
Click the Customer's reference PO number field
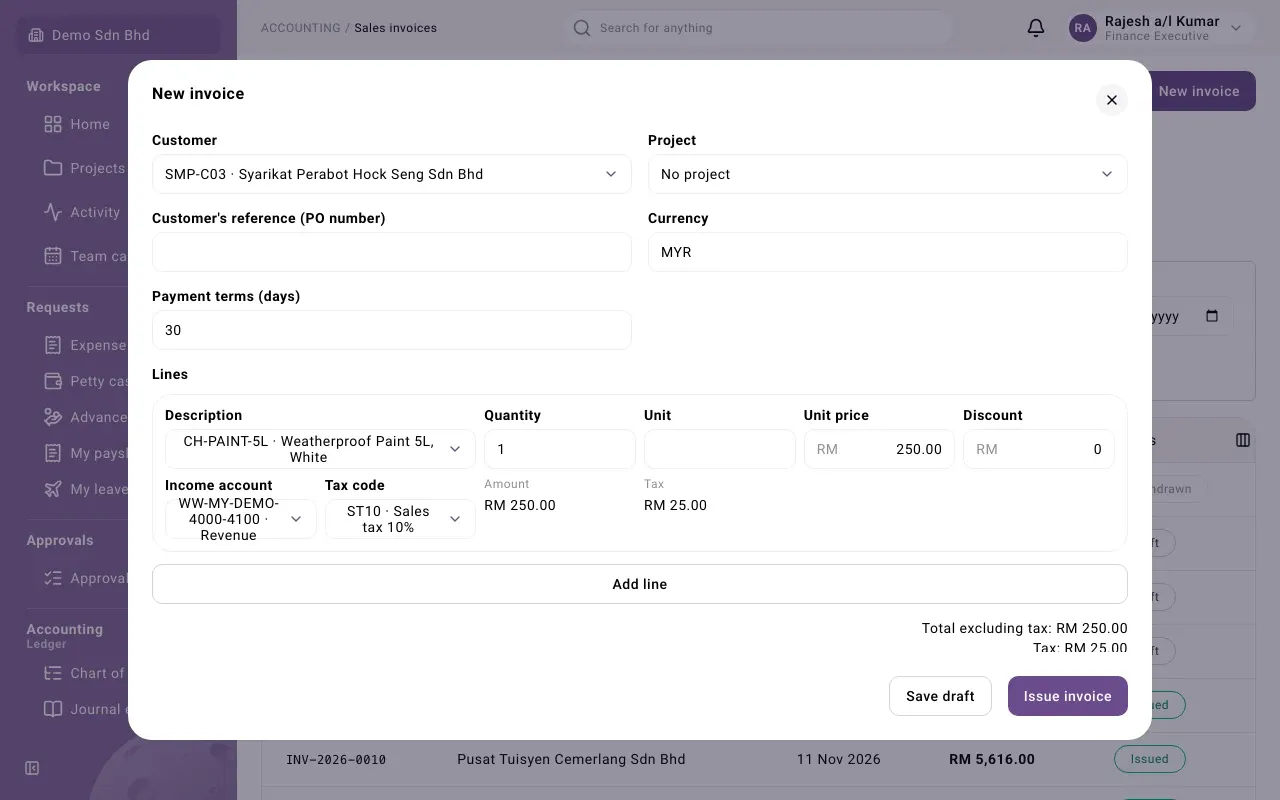[392, 252]
